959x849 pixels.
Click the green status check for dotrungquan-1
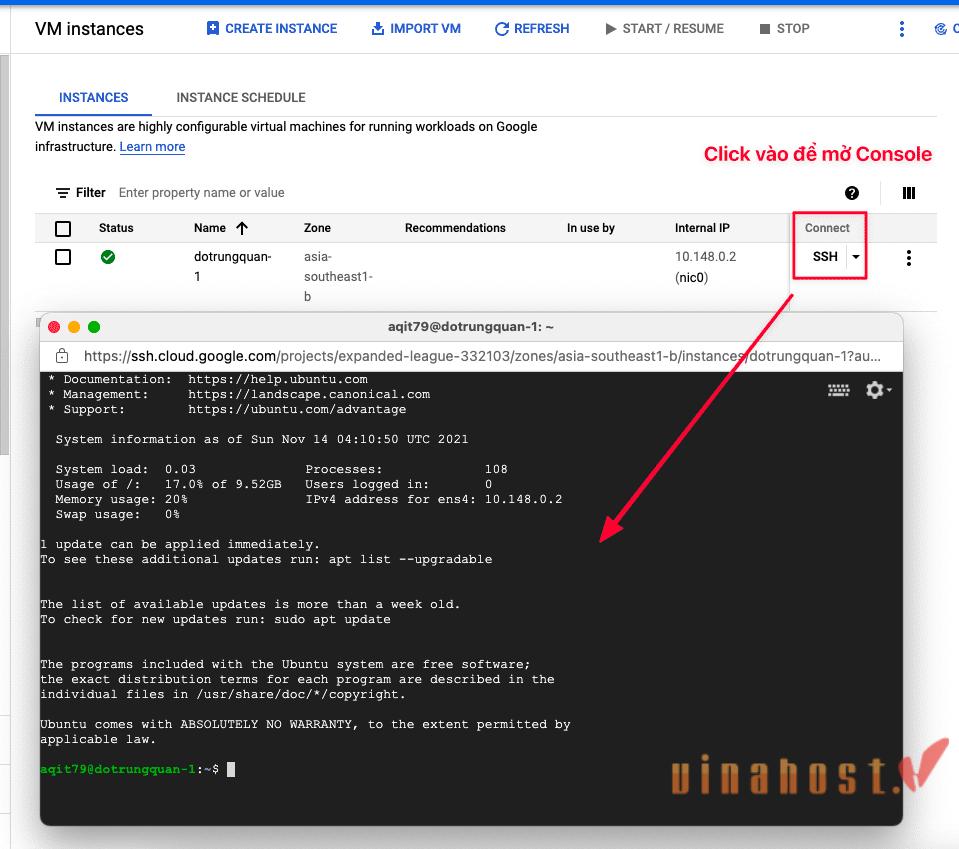(107, 257)
